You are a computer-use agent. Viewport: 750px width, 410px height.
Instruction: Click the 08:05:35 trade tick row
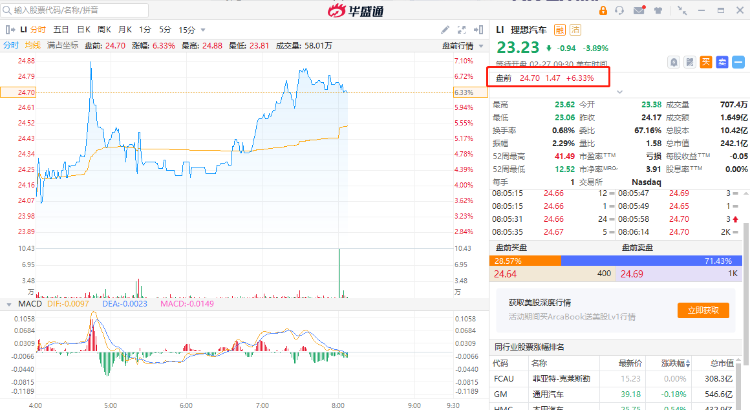click(552, 232)
